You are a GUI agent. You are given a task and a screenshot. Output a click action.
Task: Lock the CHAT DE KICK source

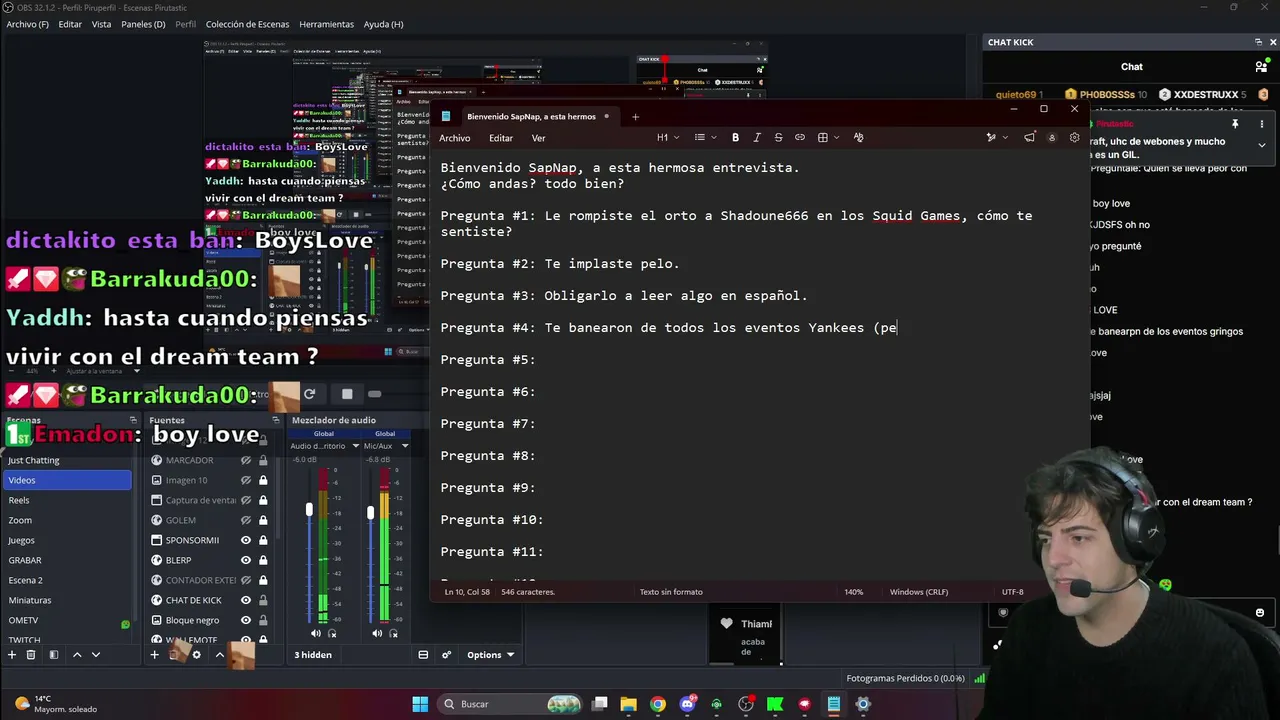263,600
